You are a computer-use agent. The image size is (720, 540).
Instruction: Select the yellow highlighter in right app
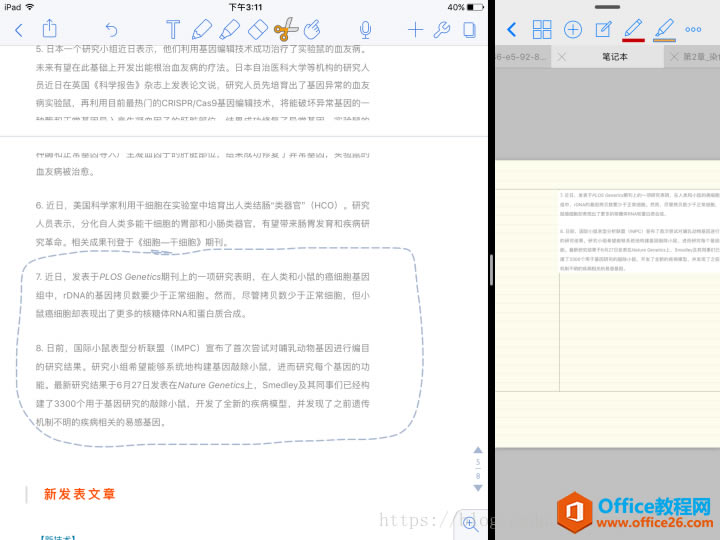pyautogui.click(x=664, y=30)
